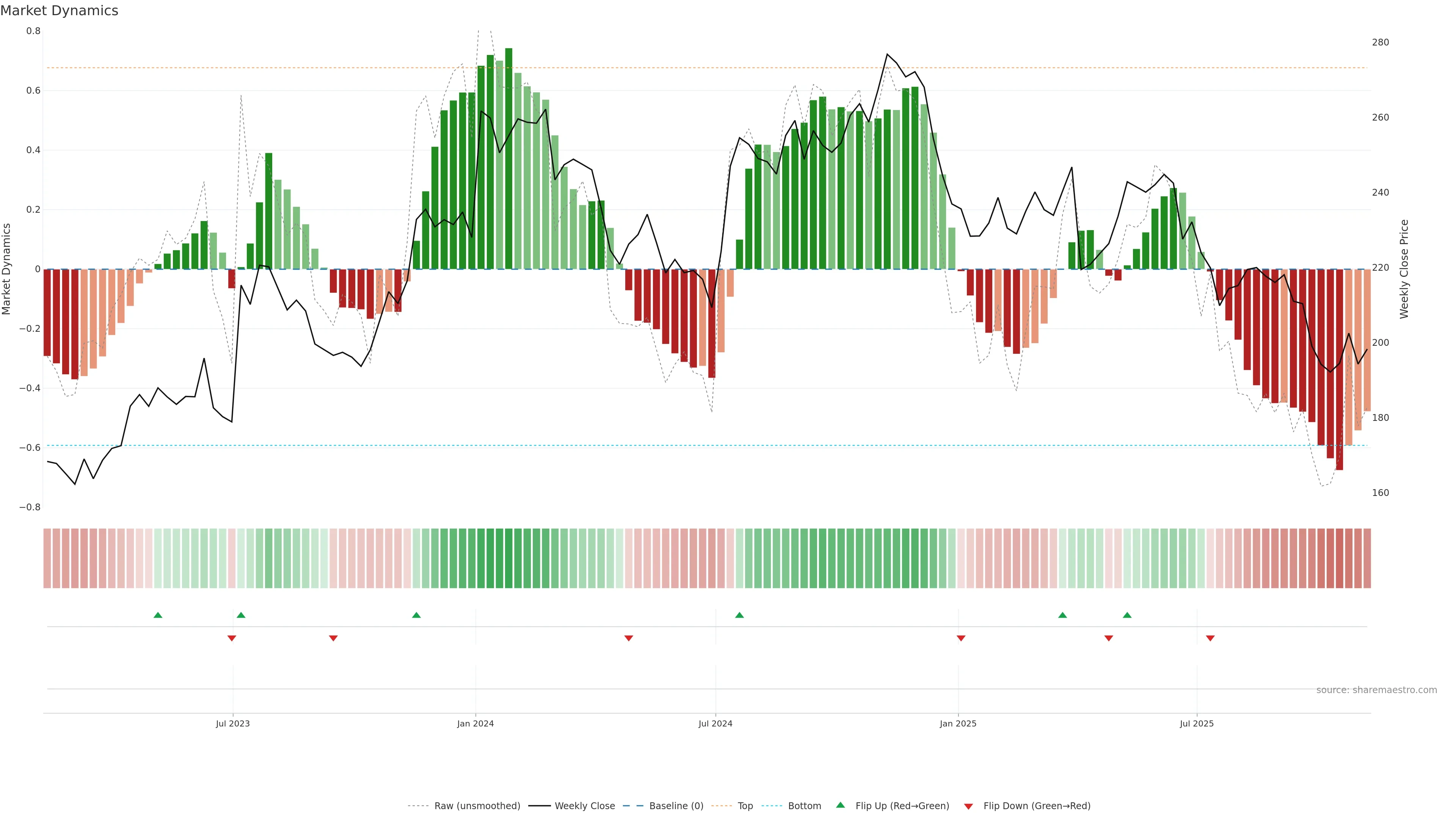Screen dimensions: 1456x819
Task: Click the last green flip-up triangle marker
Action: coord(1127,615)
